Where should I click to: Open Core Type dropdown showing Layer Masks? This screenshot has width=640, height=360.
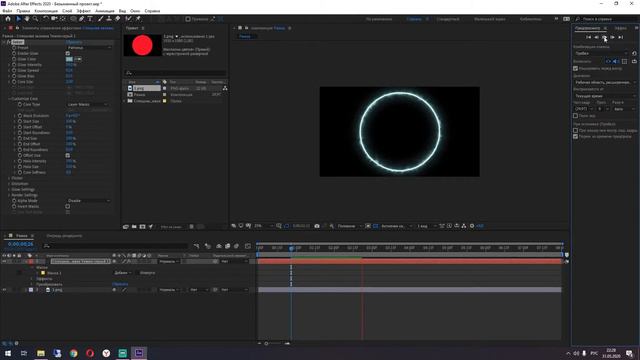click(x=87, y=104)
